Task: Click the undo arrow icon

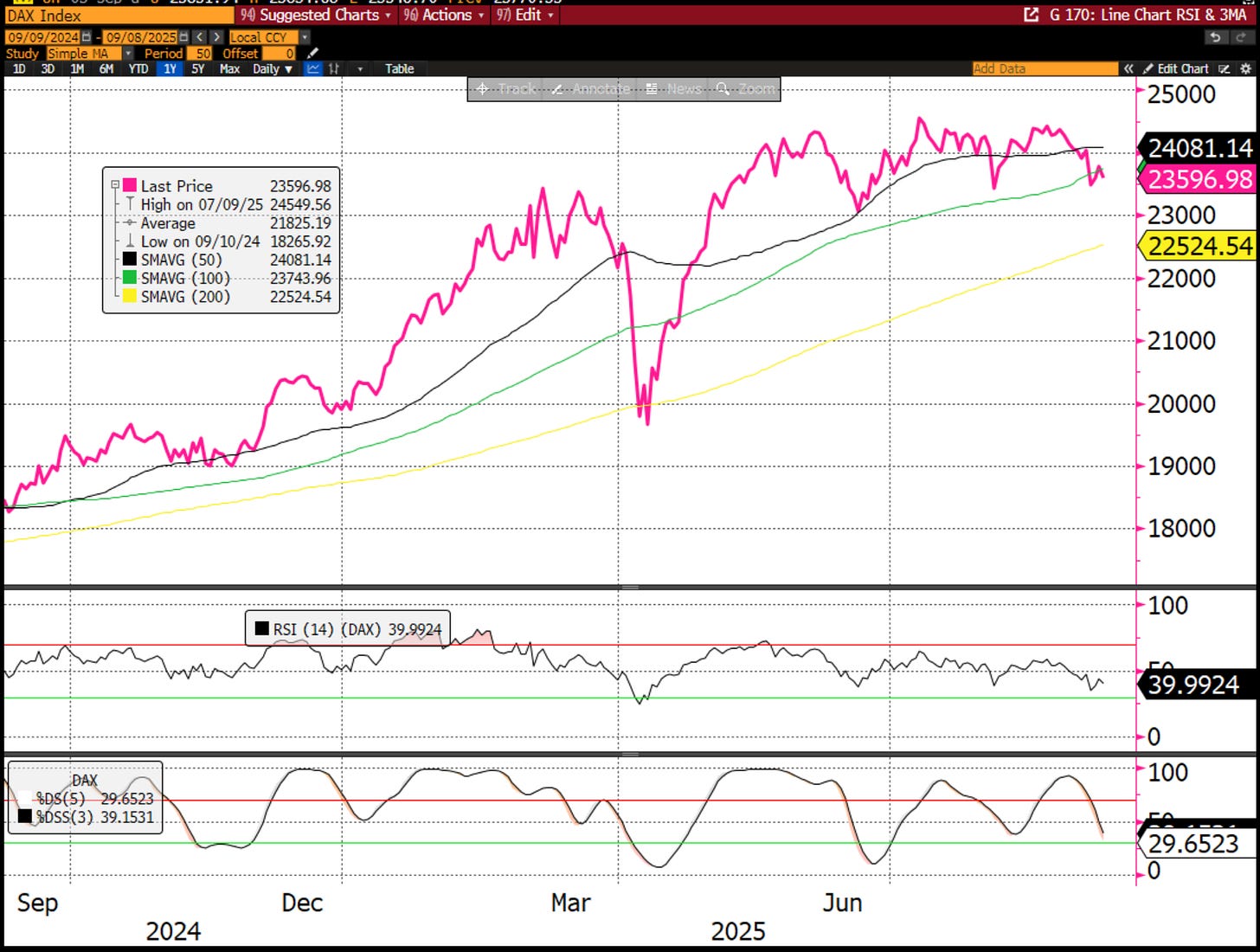Action: 1216,37
